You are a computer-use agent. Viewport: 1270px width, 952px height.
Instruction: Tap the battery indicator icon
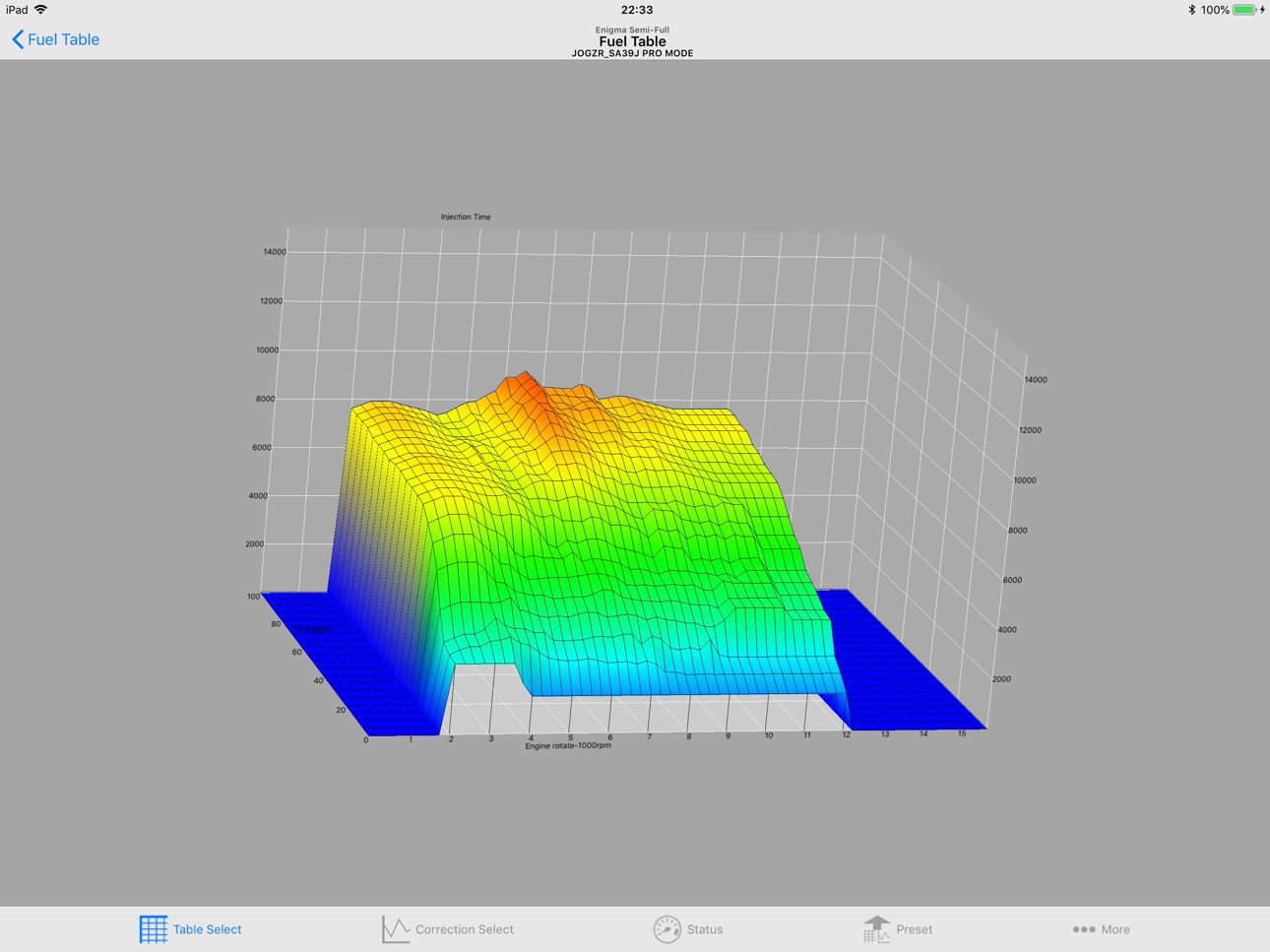coord(1245,10)
